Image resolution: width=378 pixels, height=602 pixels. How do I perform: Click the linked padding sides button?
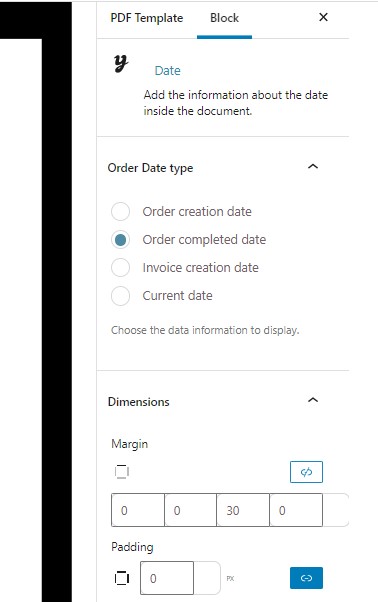pos(306,578)
